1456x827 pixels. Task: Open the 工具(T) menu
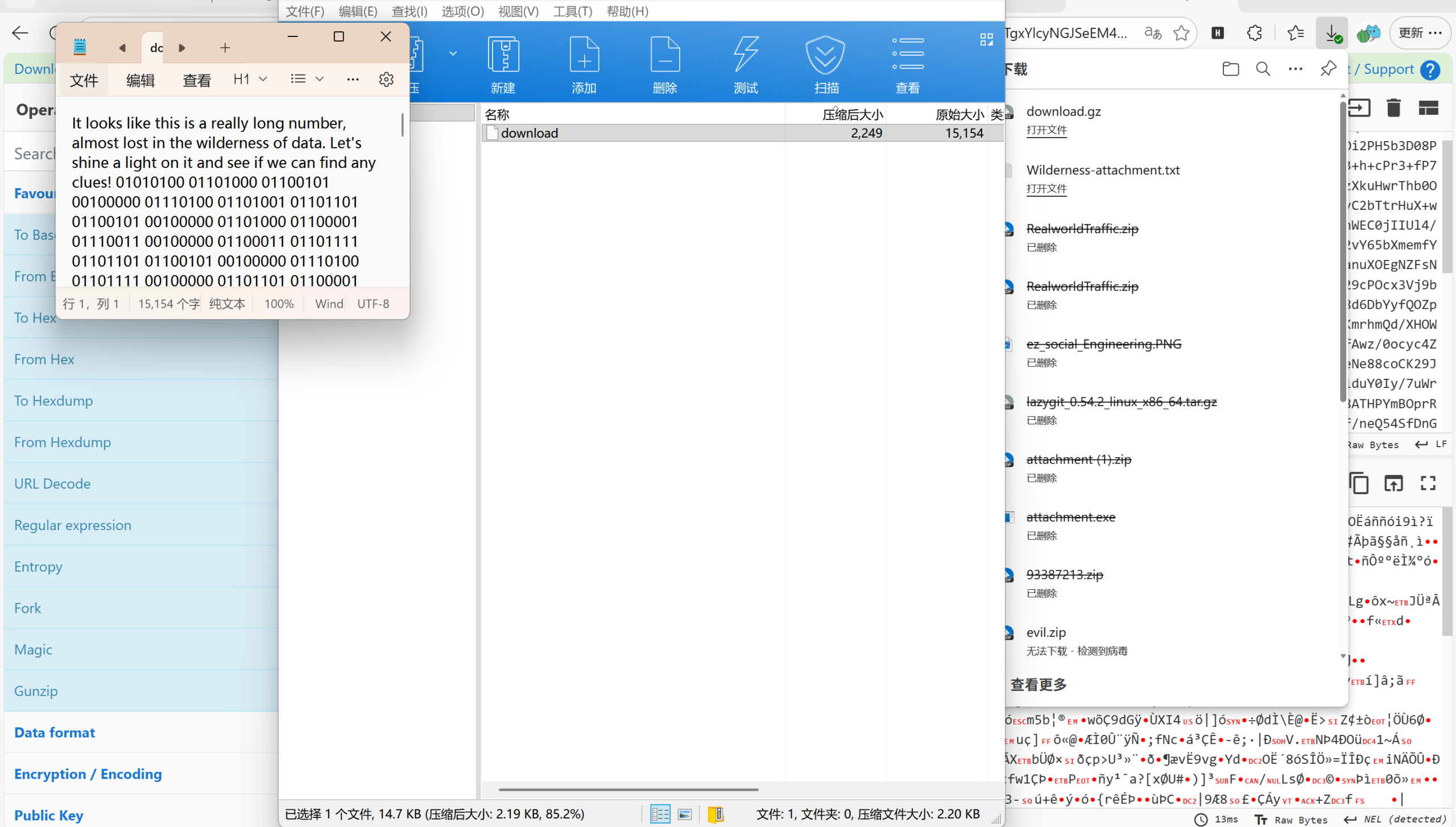tap(572, 11)
